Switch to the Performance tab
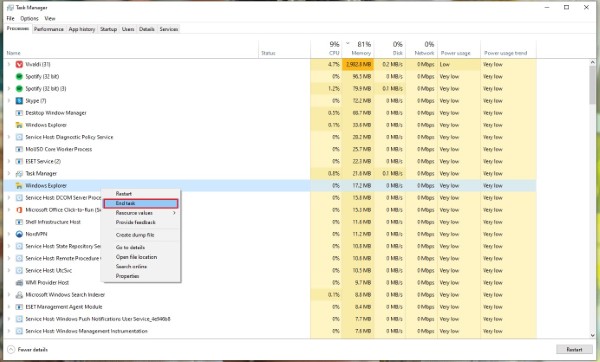This screenshot has height=362, width=600. pos(49,29)
